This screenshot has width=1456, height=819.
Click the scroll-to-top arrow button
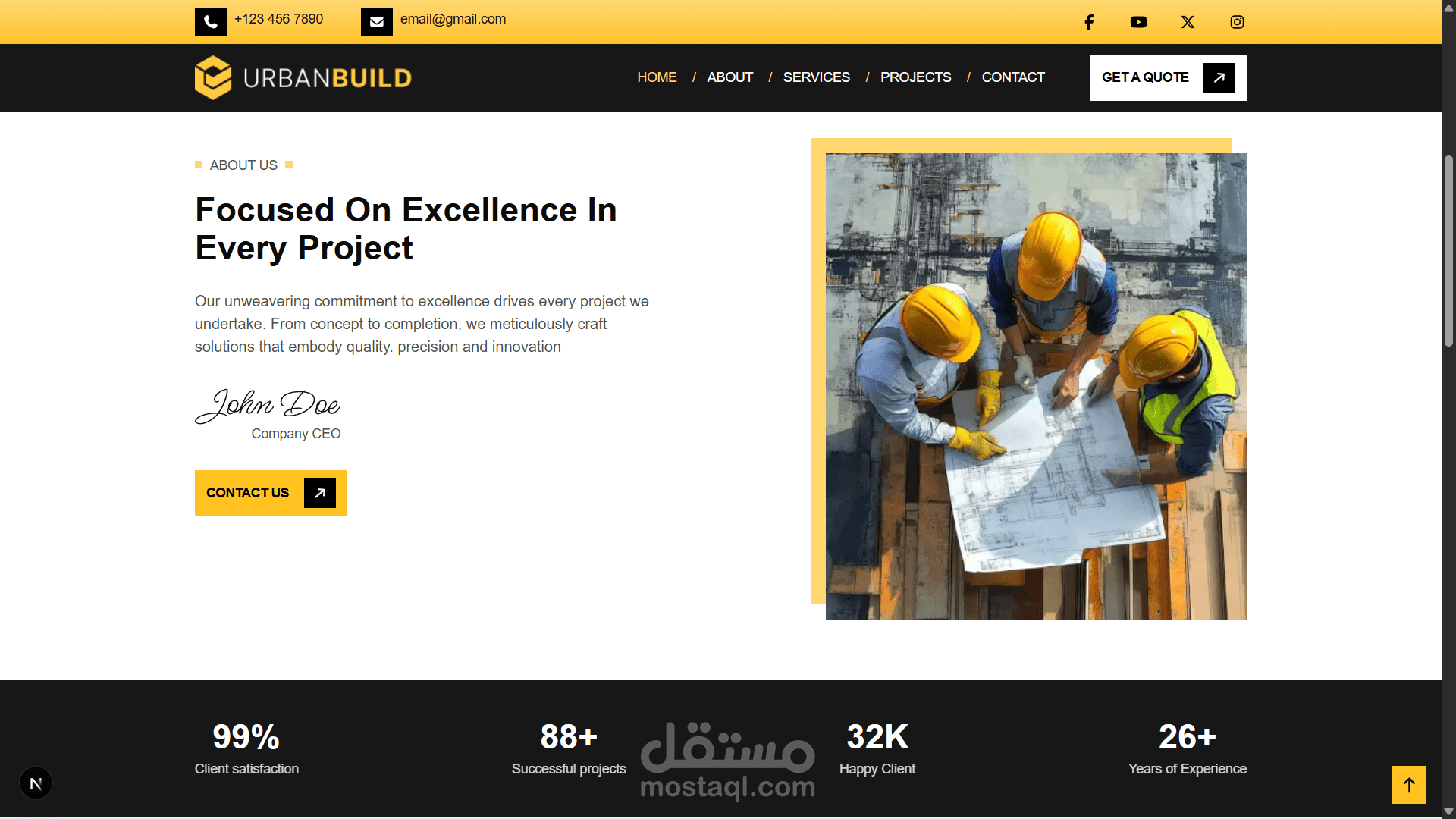[1409, 785]
